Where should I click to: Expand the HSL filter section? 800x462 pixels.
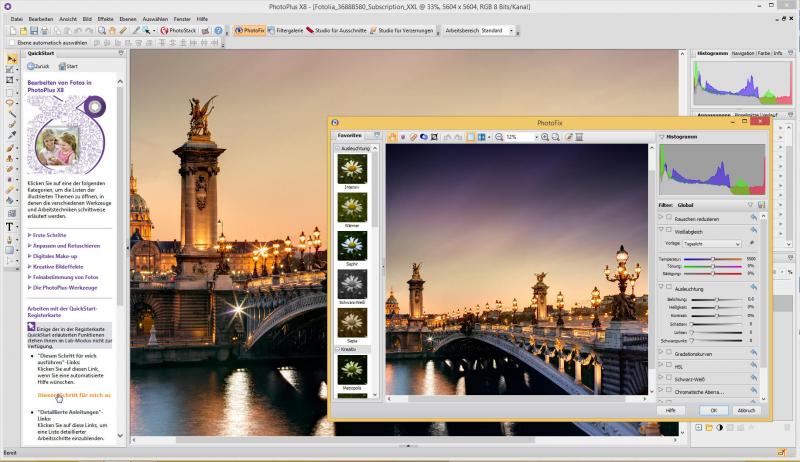click(661, 365)
